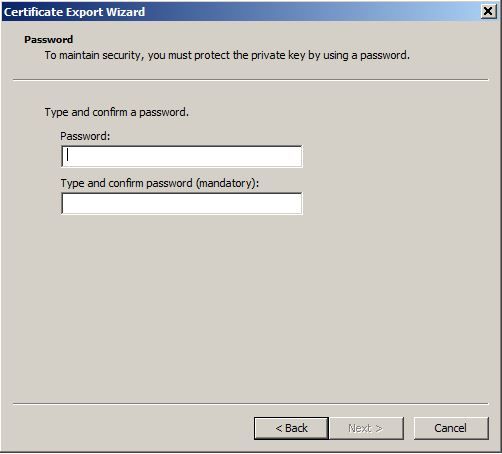Click the 'To maintain security' description text
Viewport: 502px width, 454px height.
pyautogui.click(x=227, y=55)
